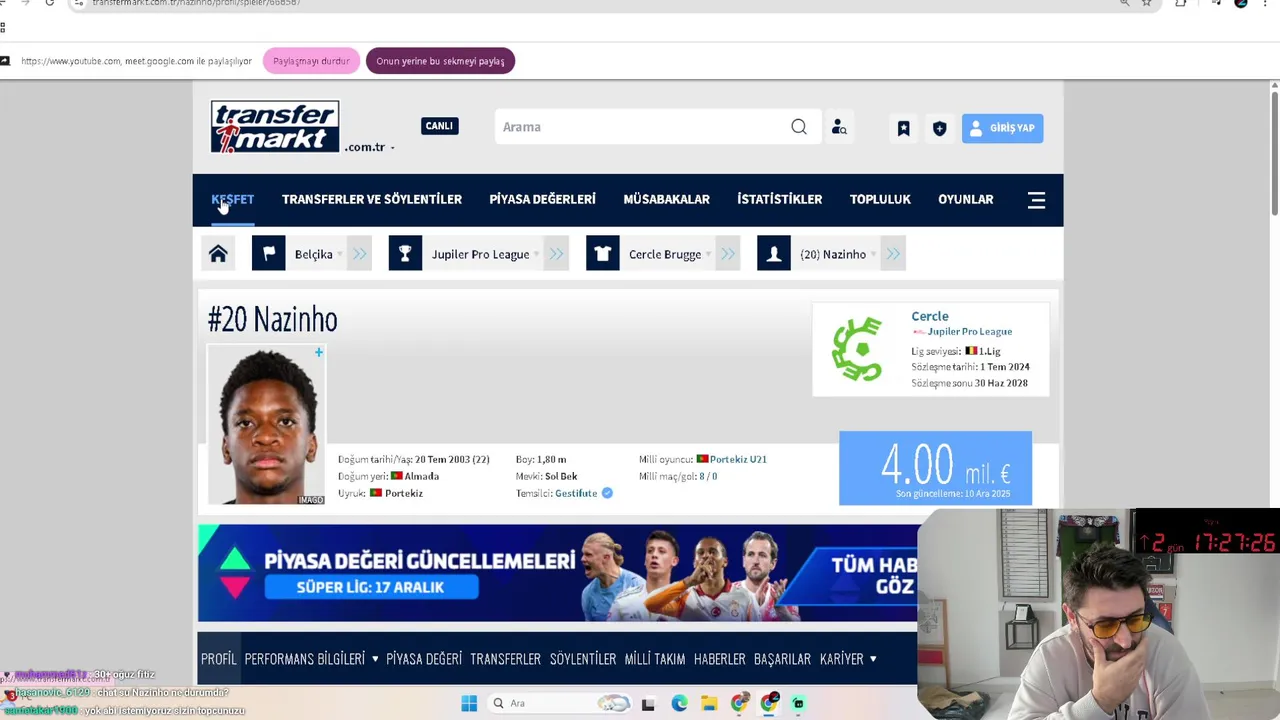1280x720 pixels.
Task: Switch to the BAŞARILAR tab
Action: click(x=782, y=659)
